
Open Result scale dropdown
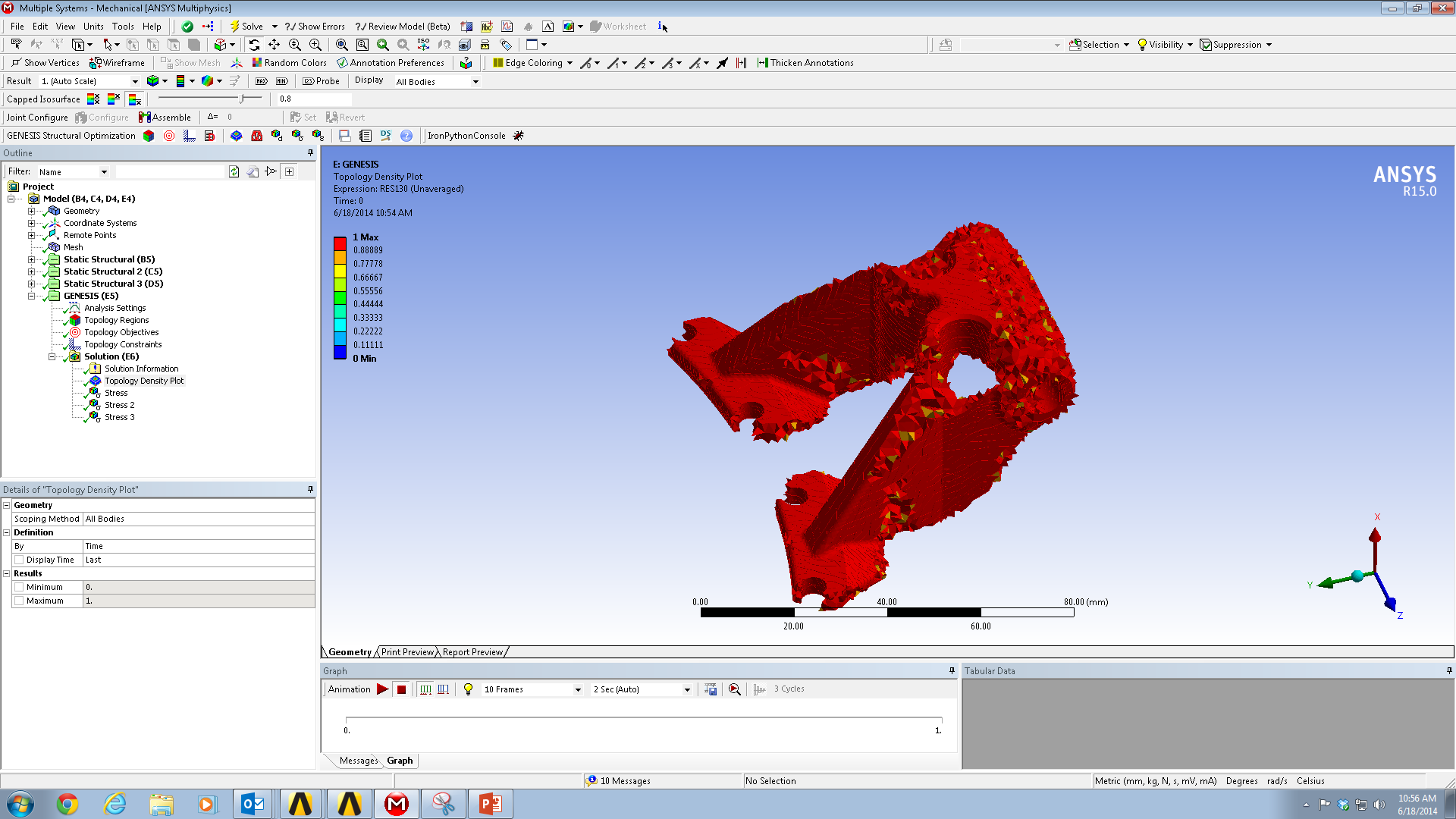point(136,81)
